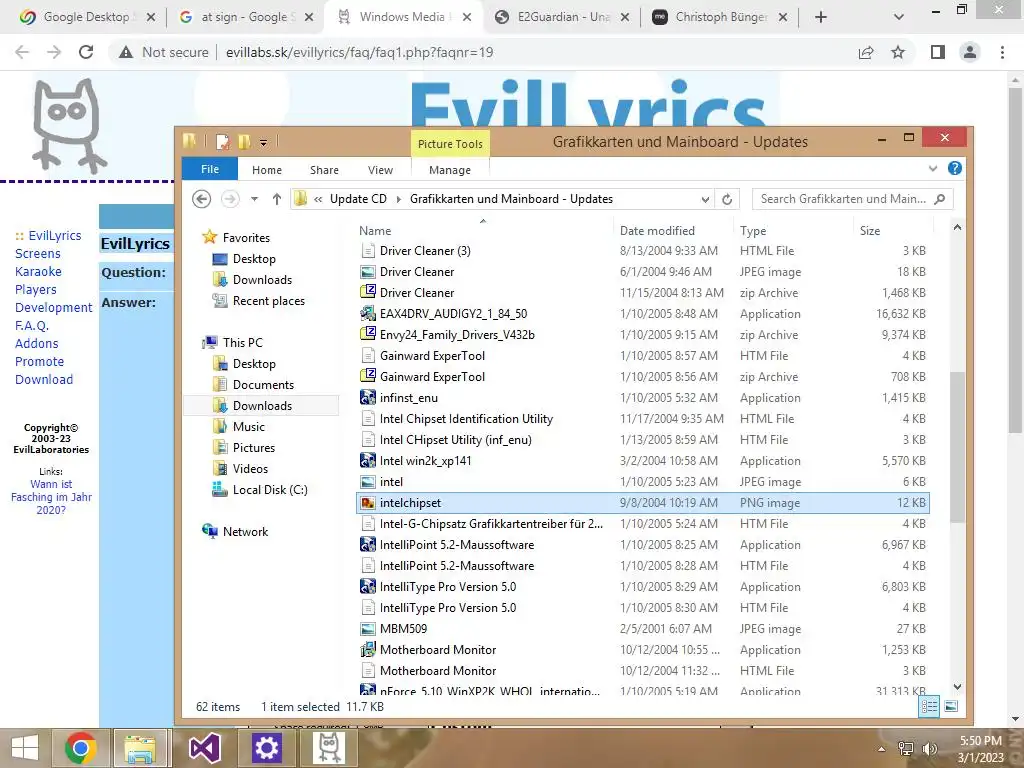The width and height of the screenshot is (1024, 768).
Task: Open a new Chrome tab with plus
Action: point(821,17)
